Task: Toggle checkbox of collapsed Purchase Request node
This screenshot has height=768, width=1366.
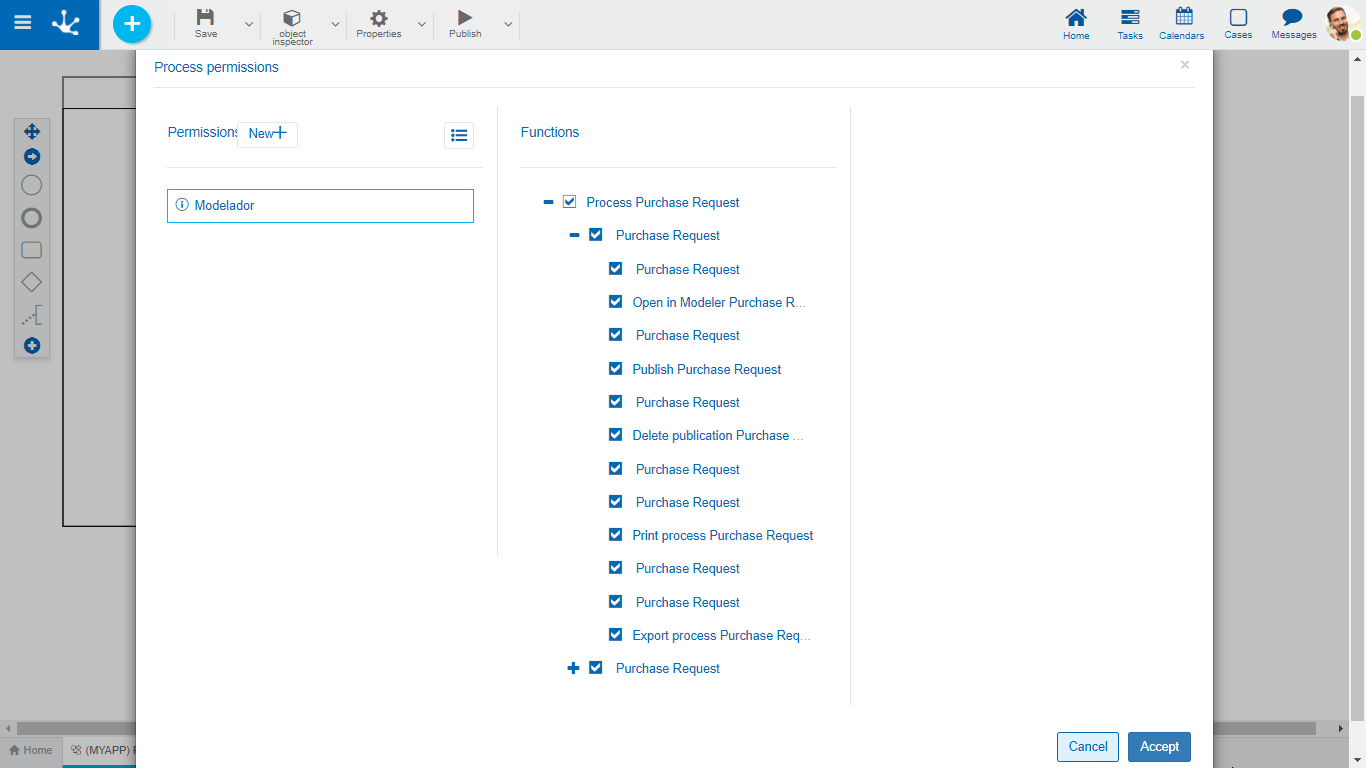Action: point(596,668)
